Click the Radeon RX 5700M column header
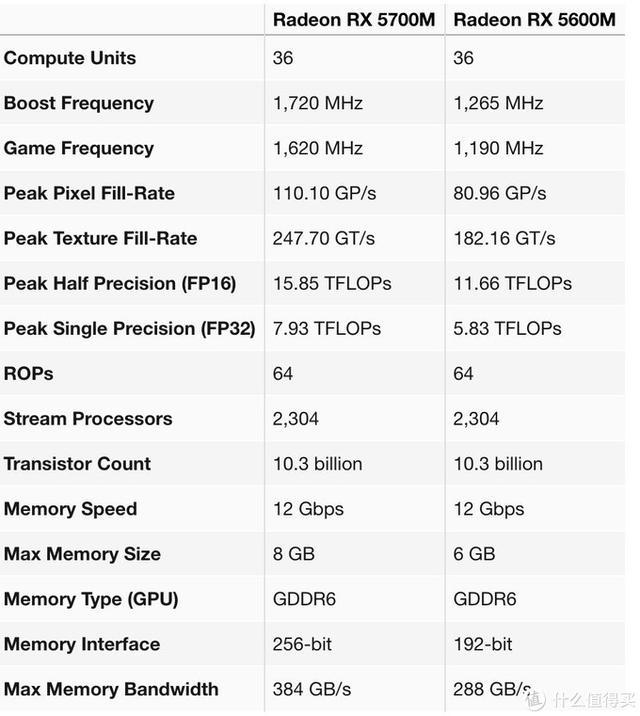Screen dimensions: 640x716 354,19
